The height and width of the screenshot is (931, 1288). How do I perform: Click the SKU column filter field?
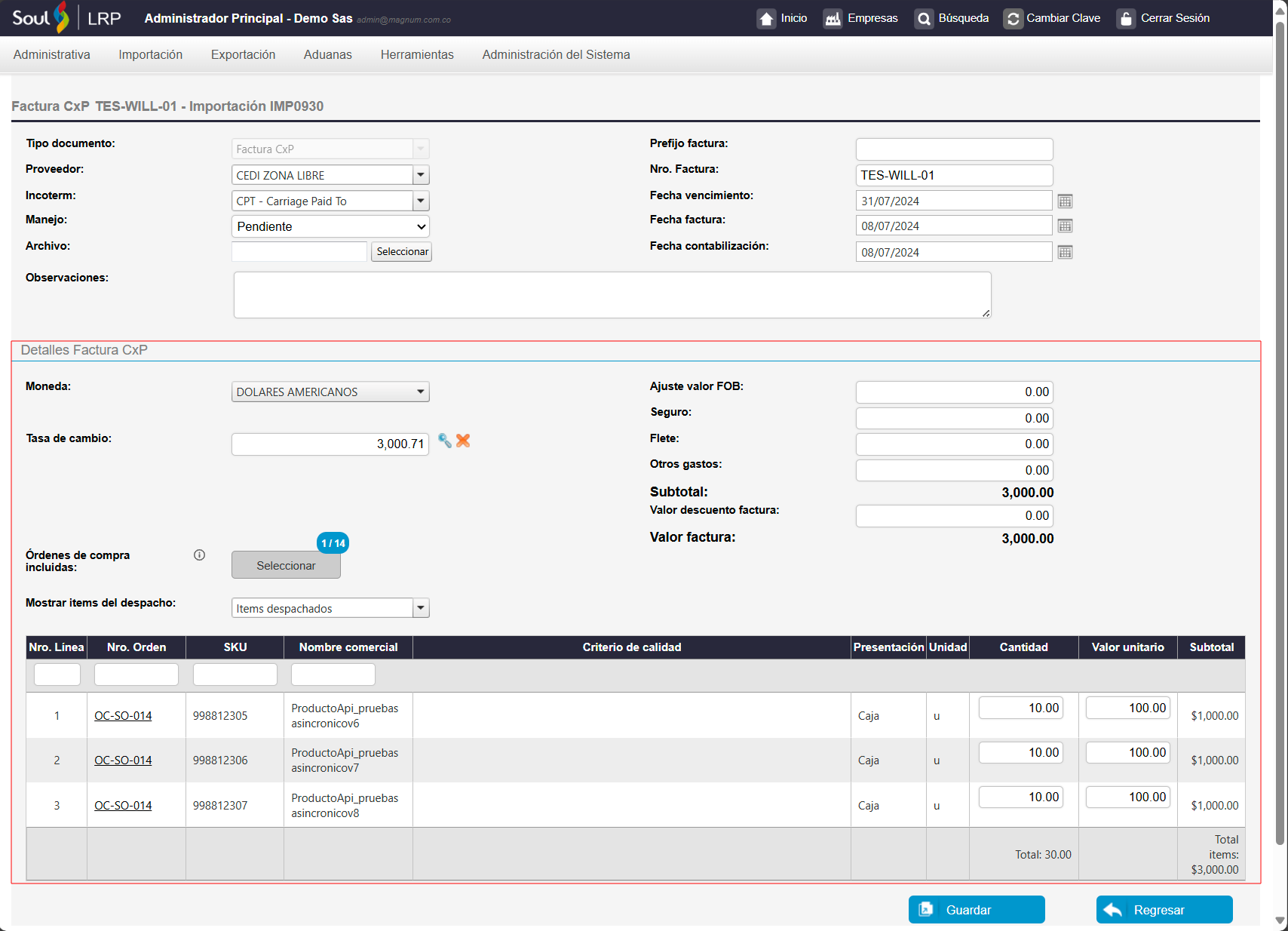[x=235, y=674]
